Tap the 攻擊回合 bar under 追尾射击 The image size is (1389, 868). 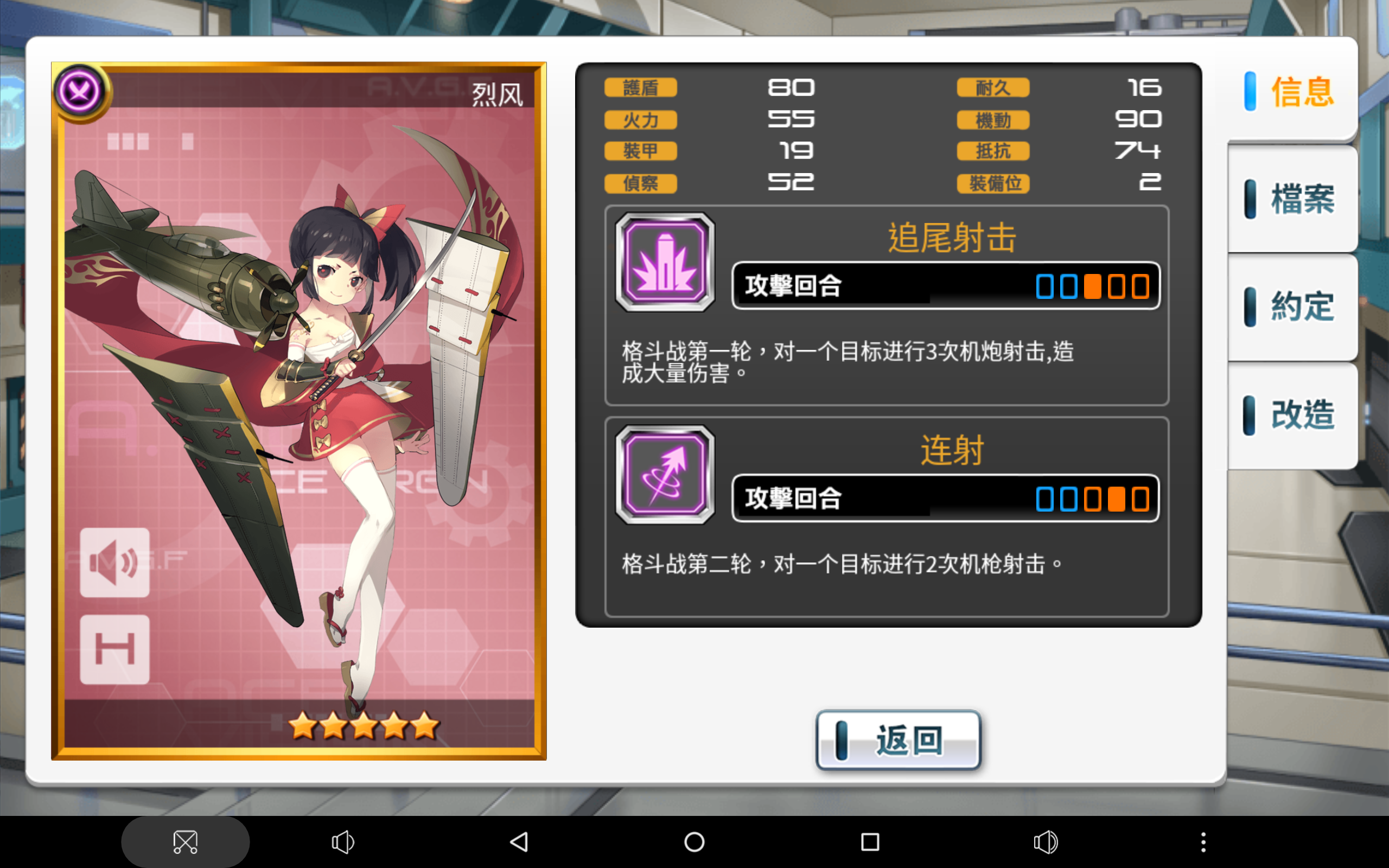click(946, 286)
